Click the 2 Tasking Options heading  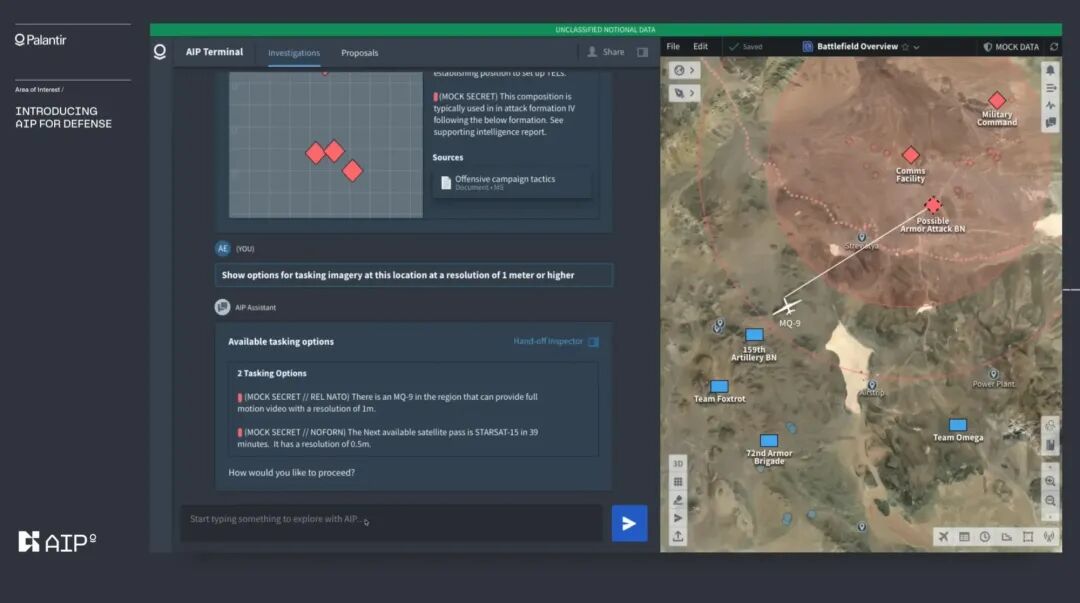pos(272,373)
